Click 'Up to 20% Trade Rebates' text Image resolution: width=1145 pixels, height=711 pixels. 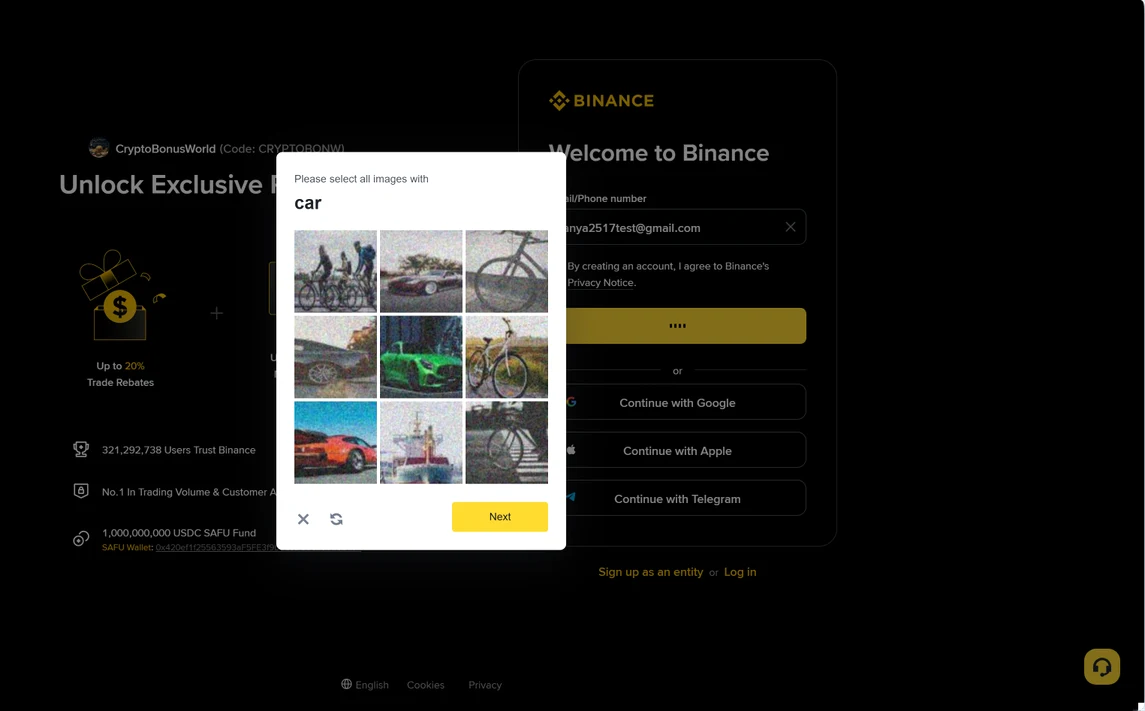(x=120, y=374)
